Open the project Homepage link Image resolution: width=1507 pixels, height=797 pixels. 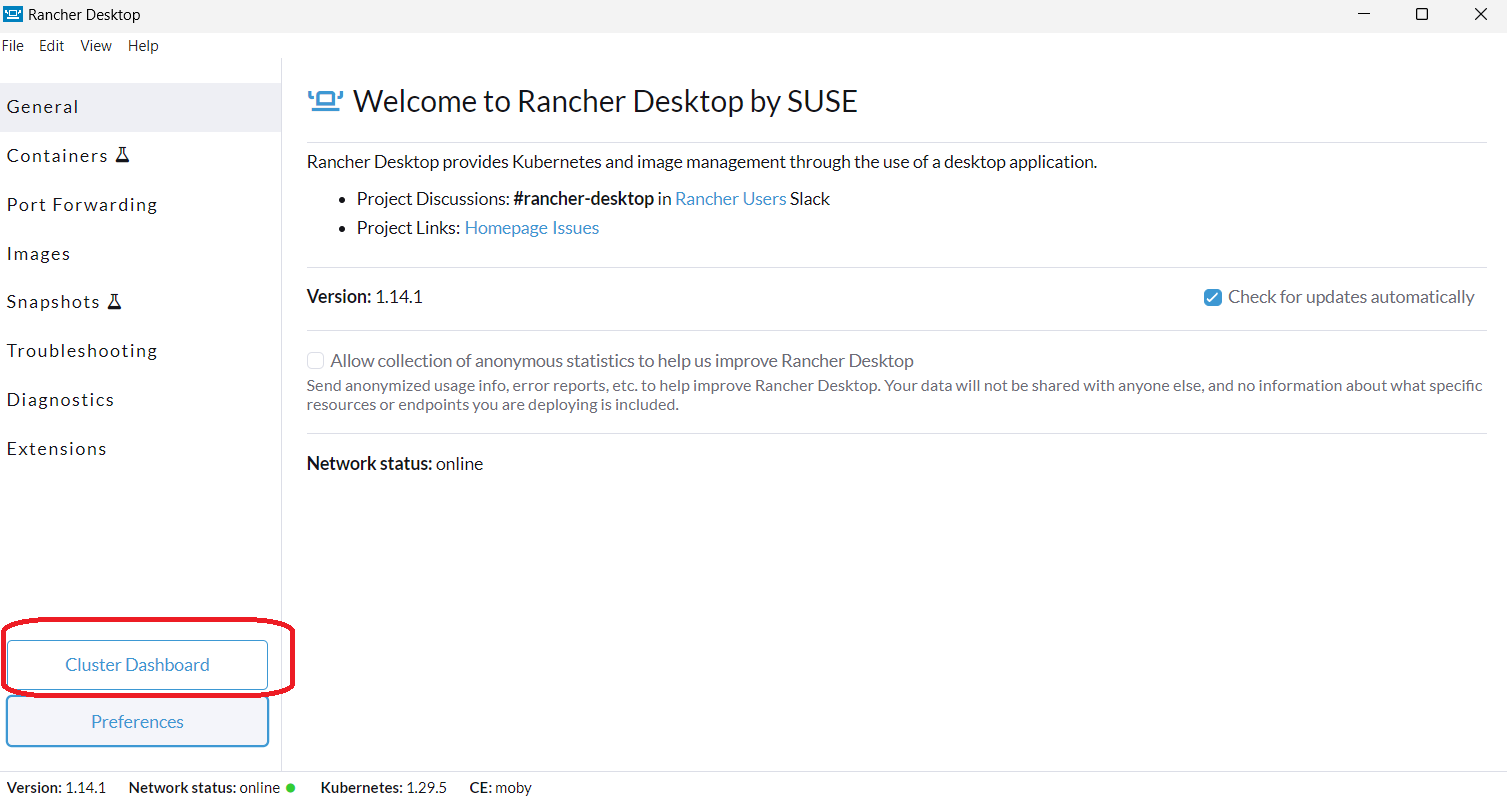(x=505, y=228)
